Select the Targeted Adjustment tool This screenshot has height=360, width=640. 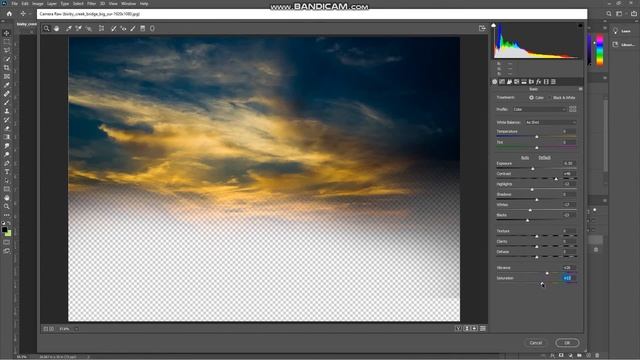(x=89, y=29)
